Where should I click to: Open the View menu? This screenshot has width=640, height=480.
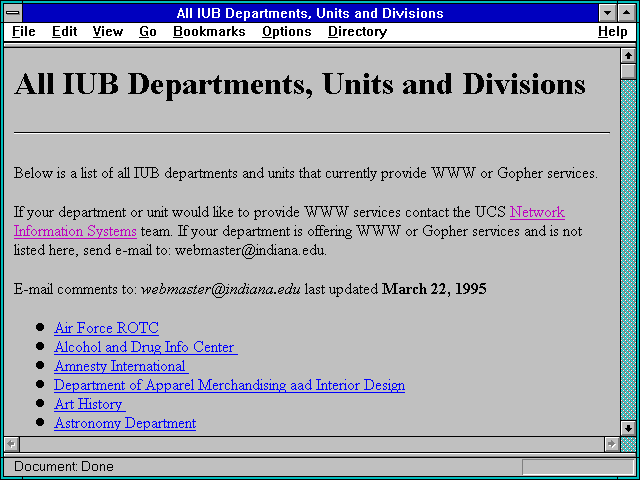pos(108,32)
